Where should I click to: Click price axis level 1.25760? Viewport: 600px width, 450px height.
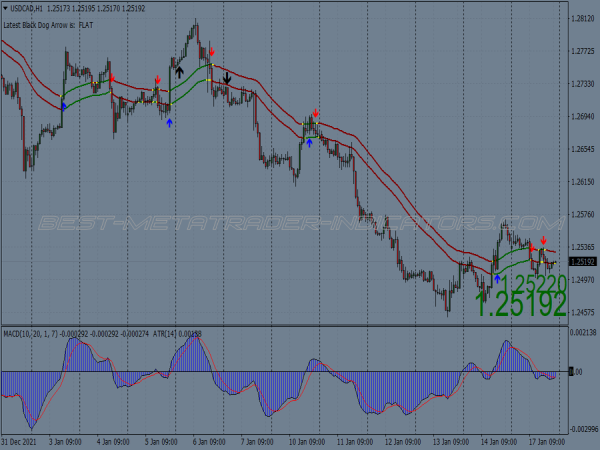(x=583, y=214)
